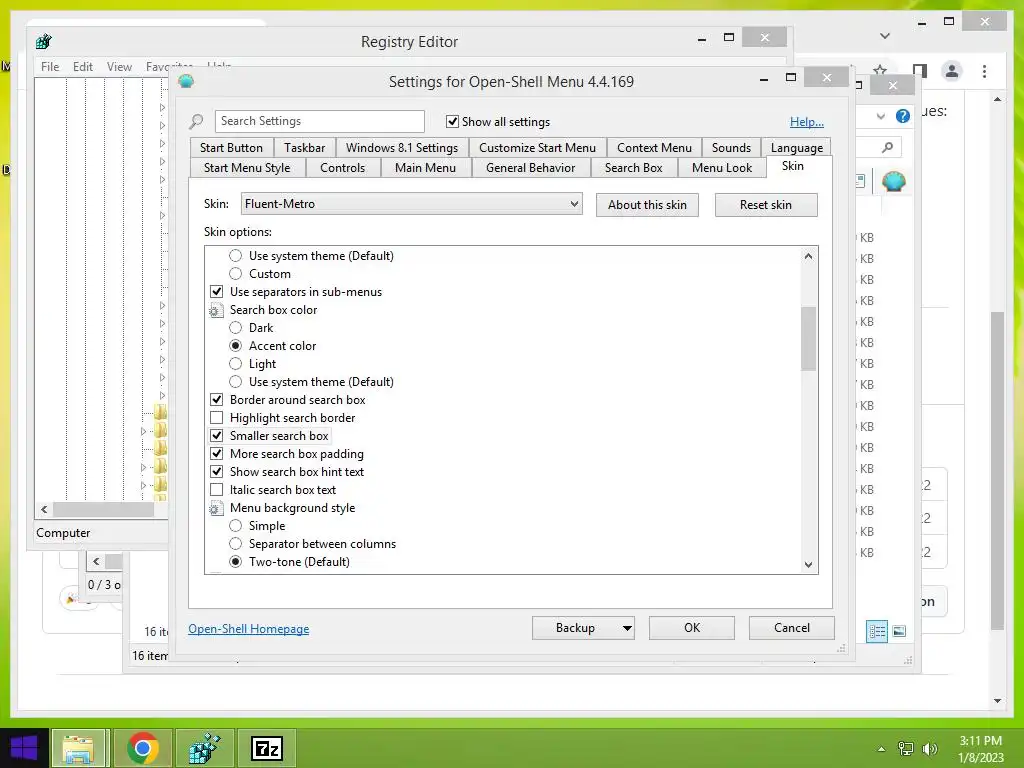Open Google Chrome from the taskbar
Screen dimensions: 1024x768
[x=143, y=748]
